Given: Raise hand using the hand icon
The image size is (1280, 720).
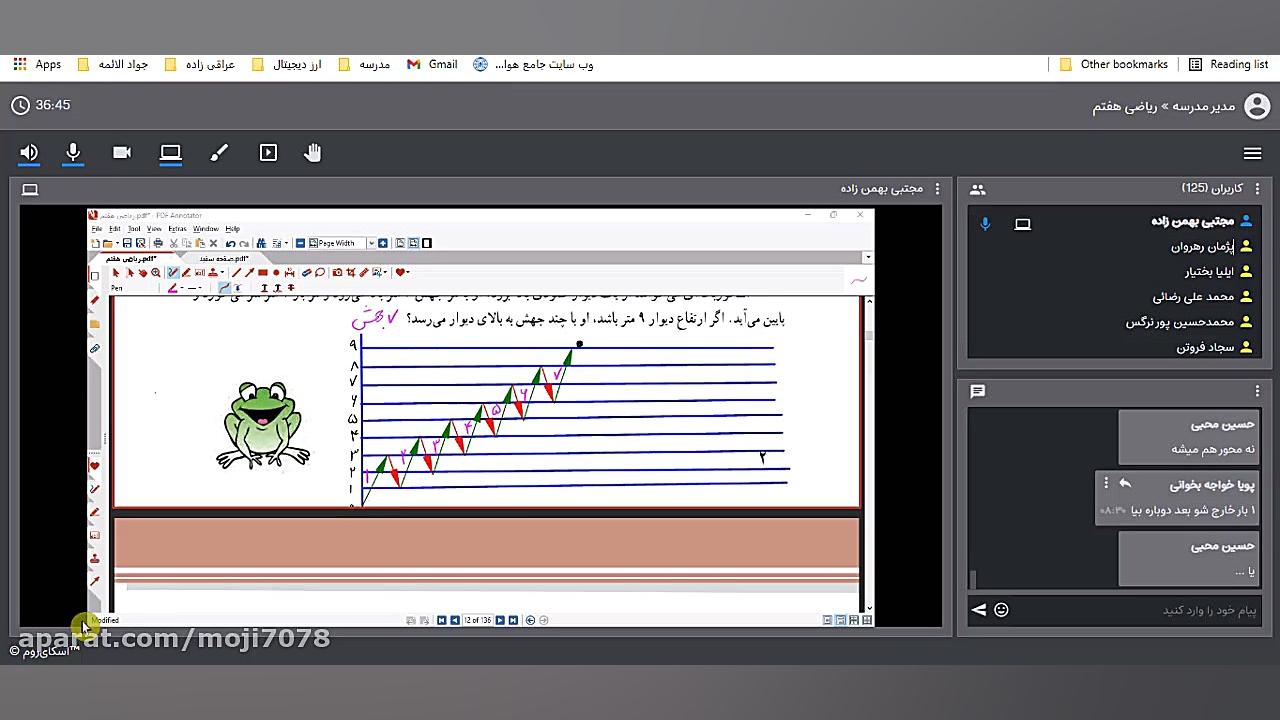Looking at the screenshot, I should [313, 153].
